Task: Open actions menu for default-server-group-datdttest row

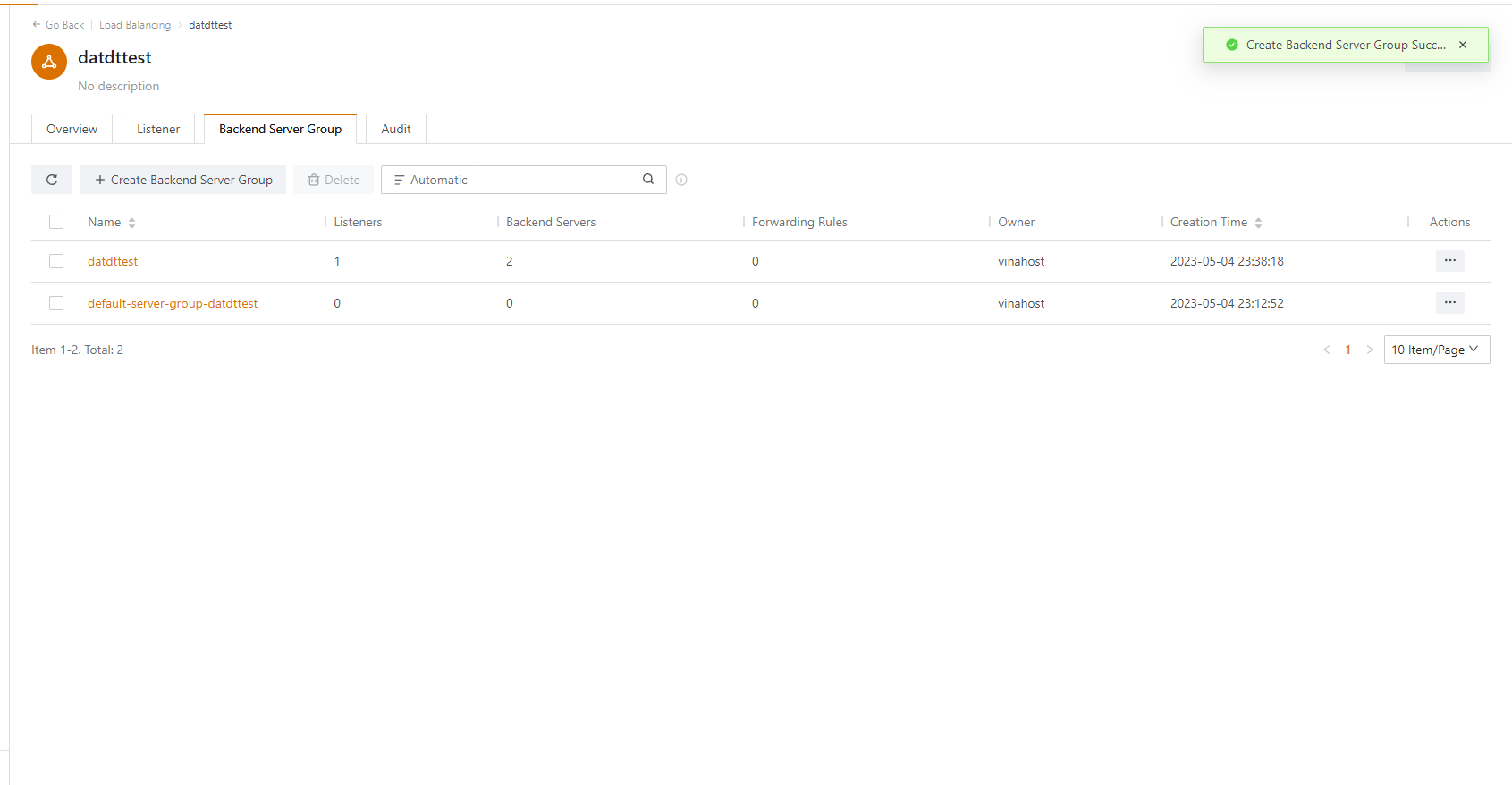Action: tap(1449, 303)
